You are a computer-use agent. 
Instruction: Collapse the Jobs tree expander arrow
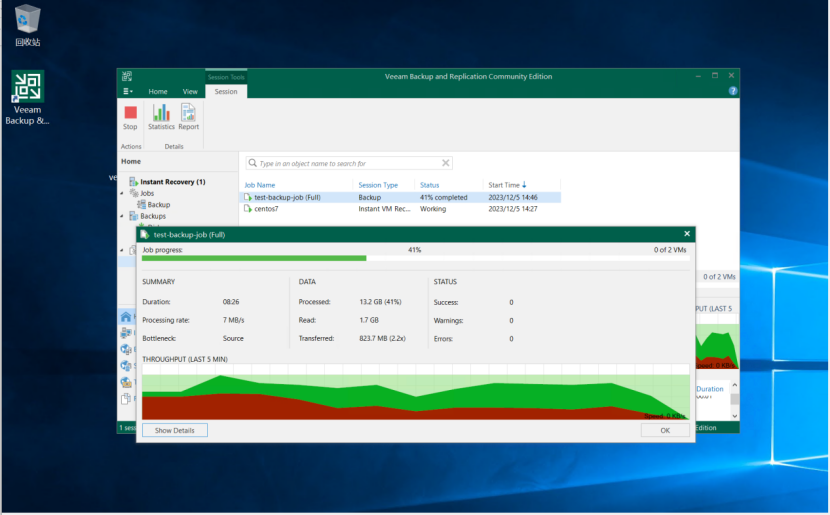coord(122,193)
